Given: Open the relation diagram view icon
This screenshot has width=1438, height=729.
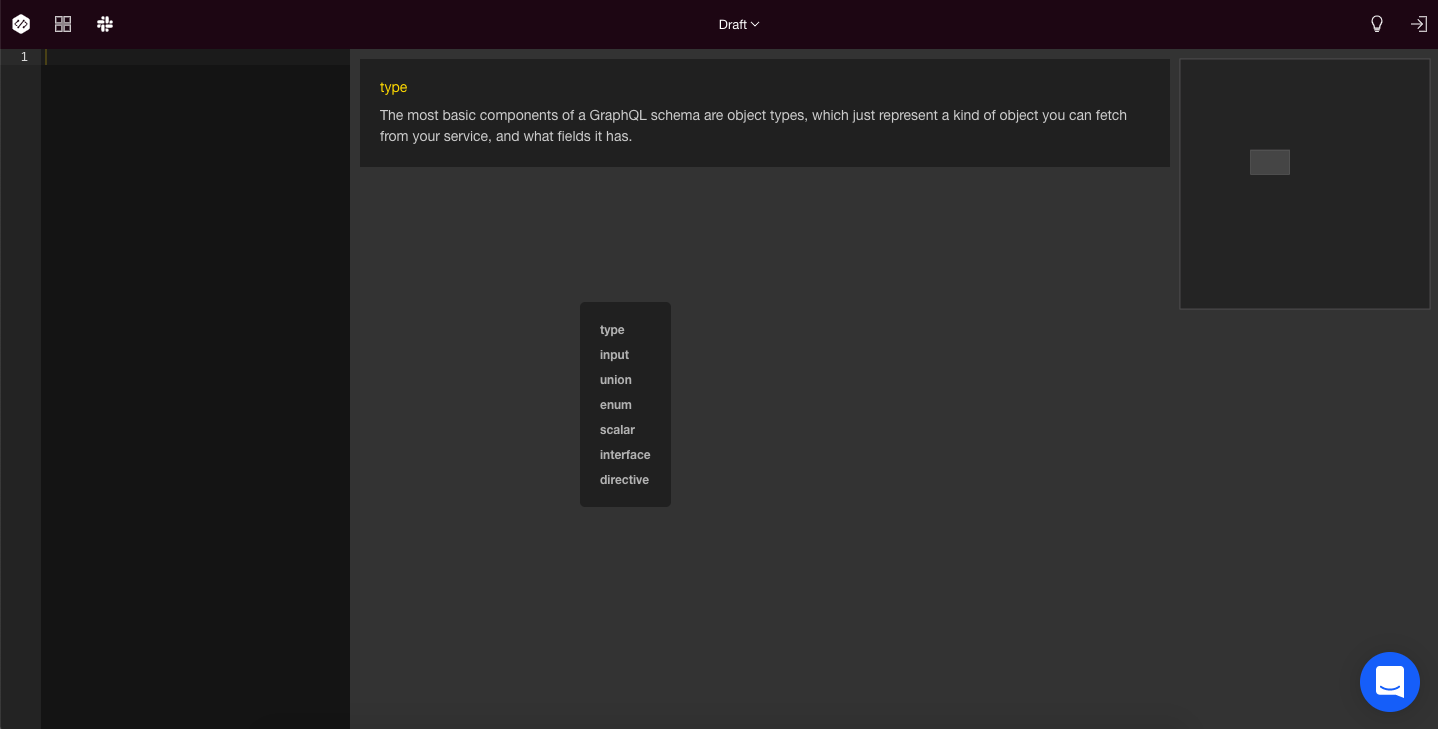Looking at the screenshot, I should [63, 24].
